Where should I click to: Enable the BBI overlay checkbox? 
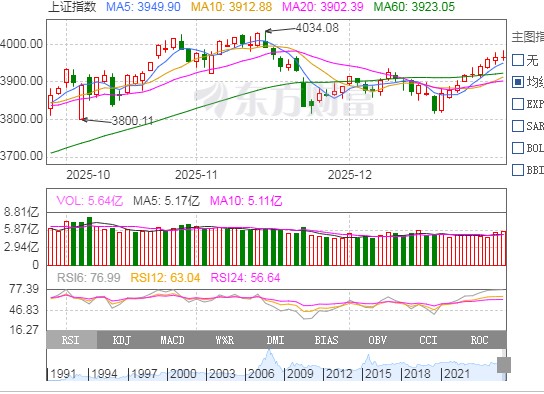pyautogui.click(x=518, y=170)
